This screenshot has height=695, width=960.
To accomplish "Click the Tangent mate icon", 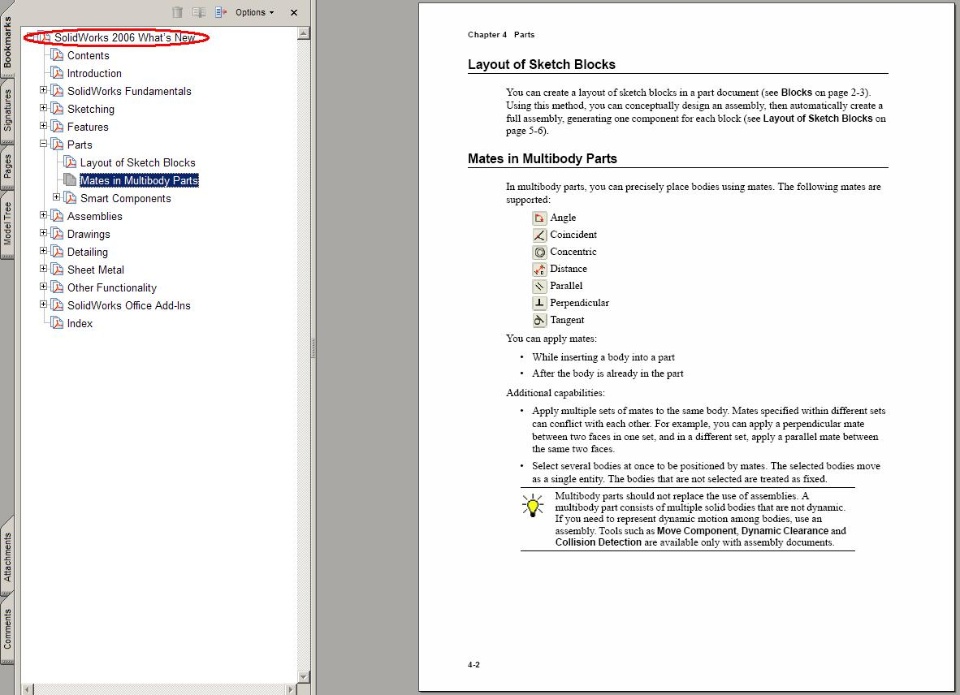I will click(x=539, y=320).
